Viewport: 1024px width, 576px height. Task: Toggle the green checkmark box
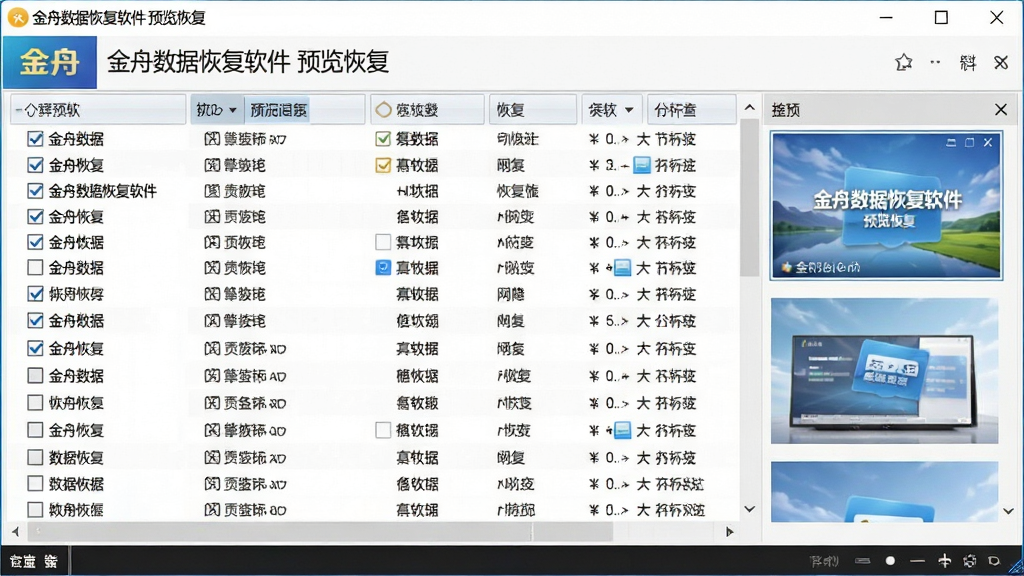(383, 138)
